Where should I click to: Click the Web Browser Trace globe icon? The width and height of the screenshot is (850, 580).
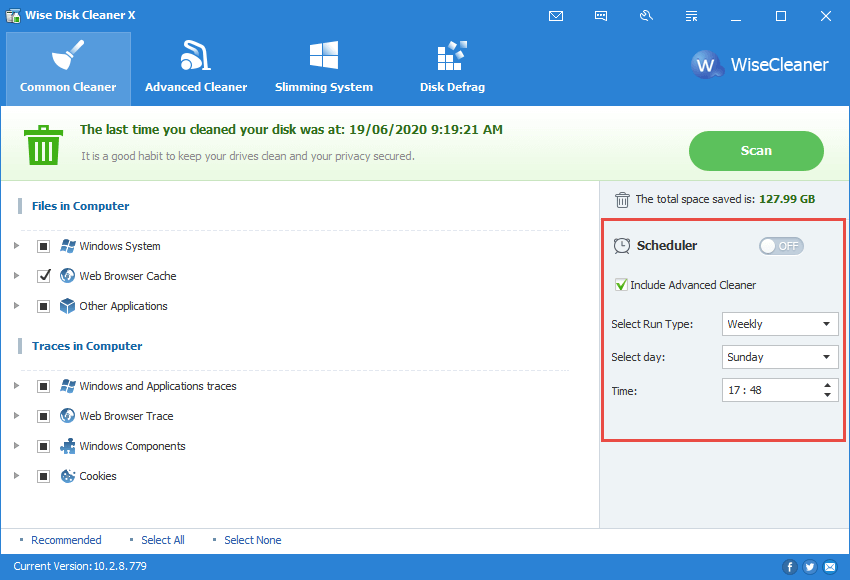coord(68,416)
